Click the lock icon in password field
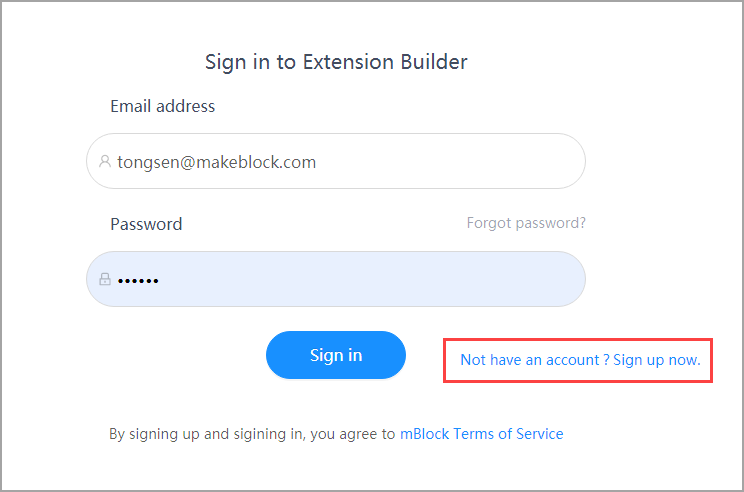The image size is (744, 492). point(104,280)
